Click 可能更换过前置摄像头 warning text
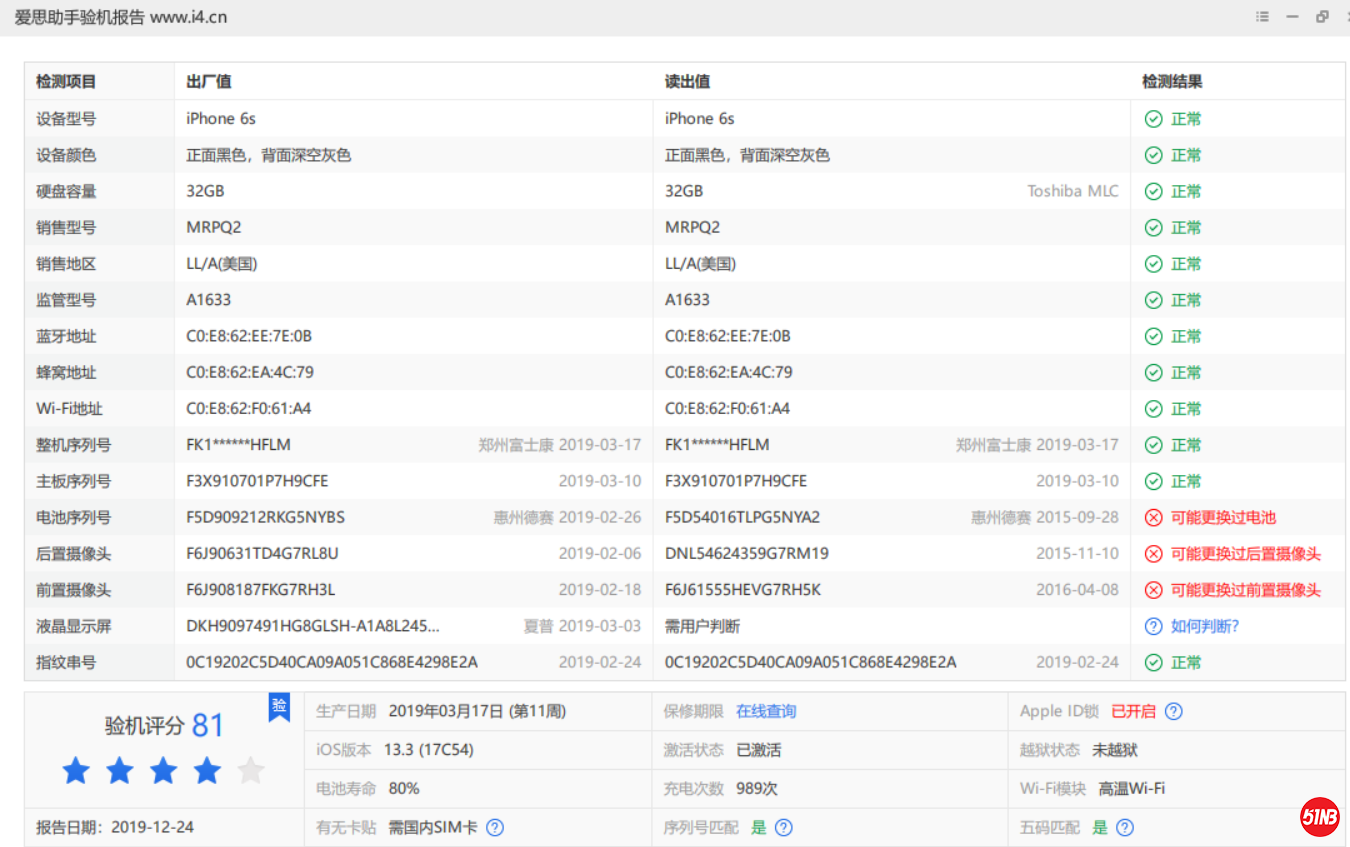This screenshot has height=847, width=1350. tap(1245, 590)
